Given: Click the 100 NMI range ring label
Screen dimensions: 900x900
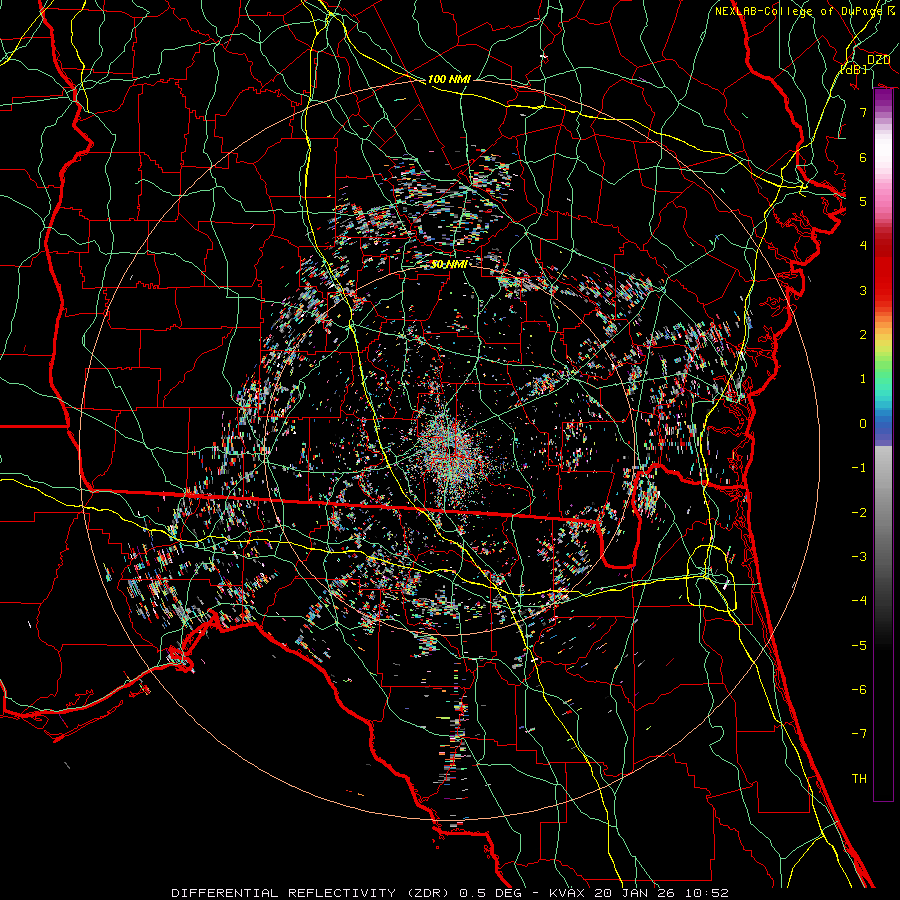Looking at the screenshot, I should [x=449, y=78].
